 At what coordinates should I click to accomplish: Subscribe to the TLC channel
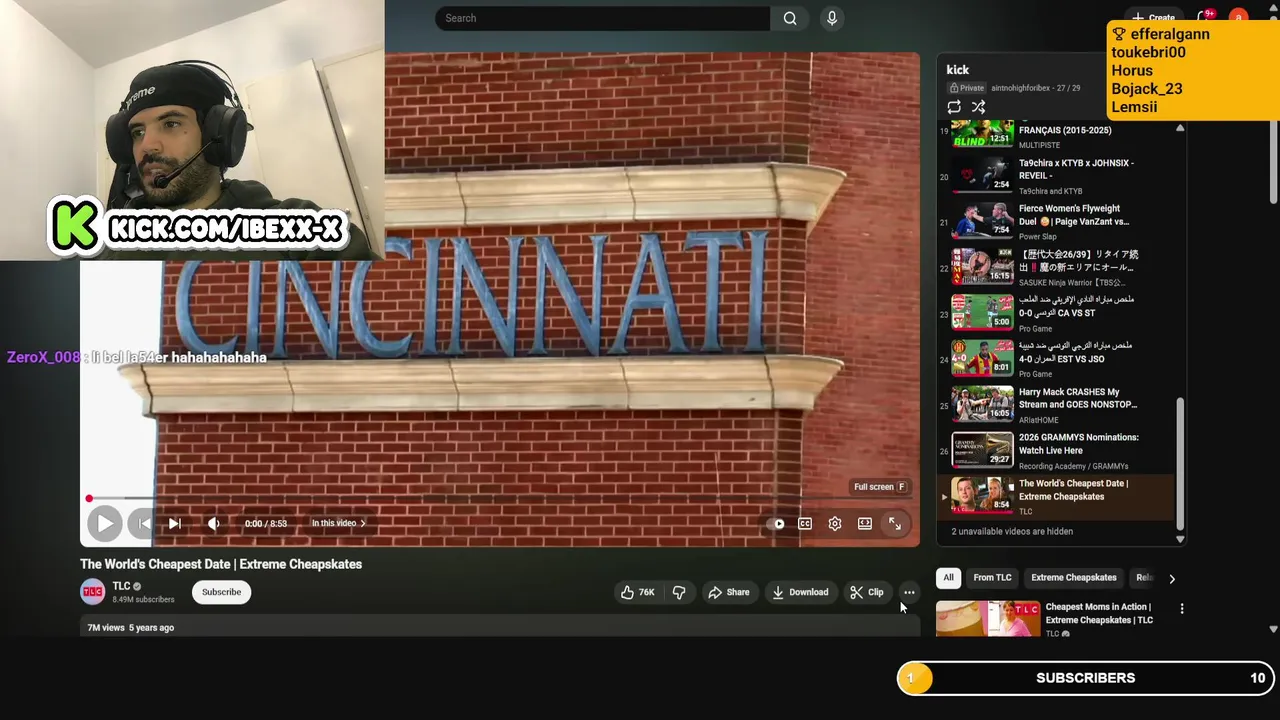pyautogui.click(x=221, y=592)
